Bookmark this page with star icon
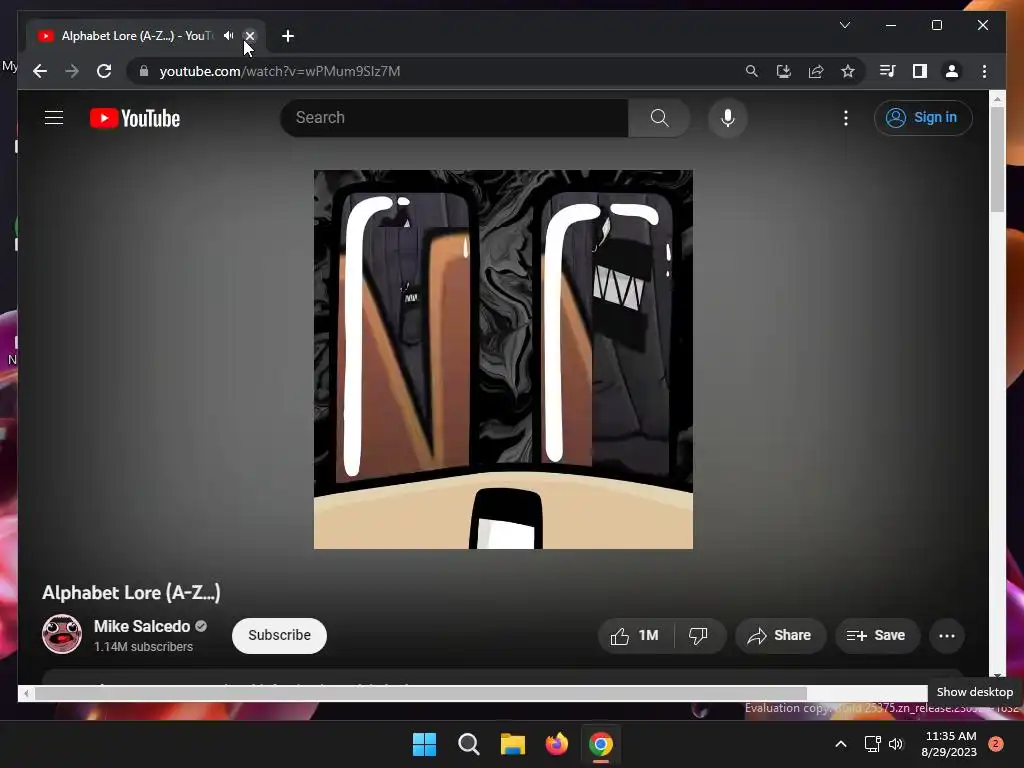This screenshot has width=1024, height=768. coord(848,71)
